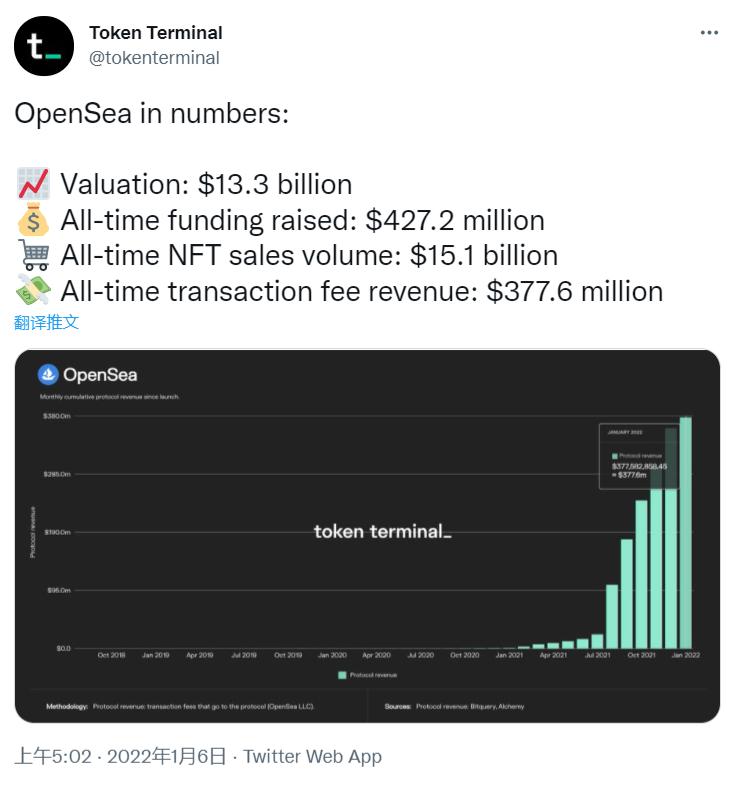The width and height of the screenshot is (740, 787).
Task: Click the money bag emoji
Action: (x=33, y=220)
